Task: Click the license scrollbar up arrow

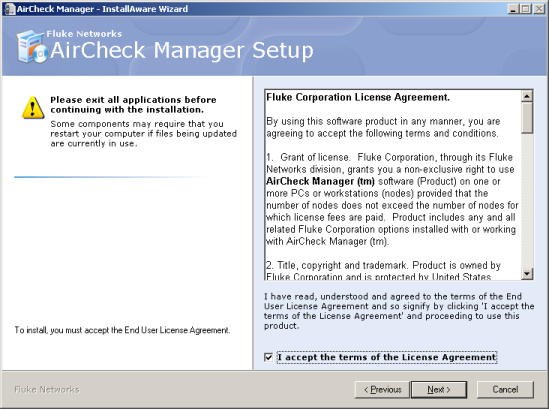Action: click(527, 96)
